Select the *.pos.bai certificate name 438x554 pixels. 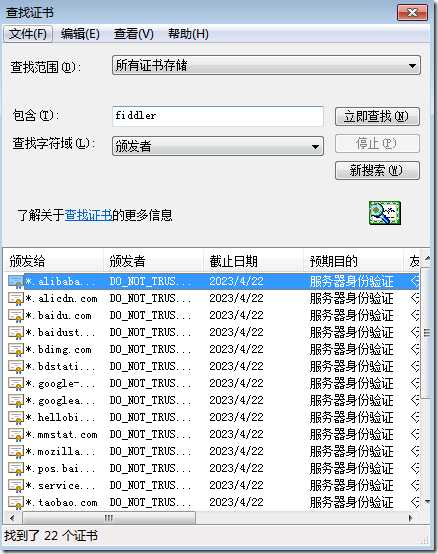pos(60,468)
